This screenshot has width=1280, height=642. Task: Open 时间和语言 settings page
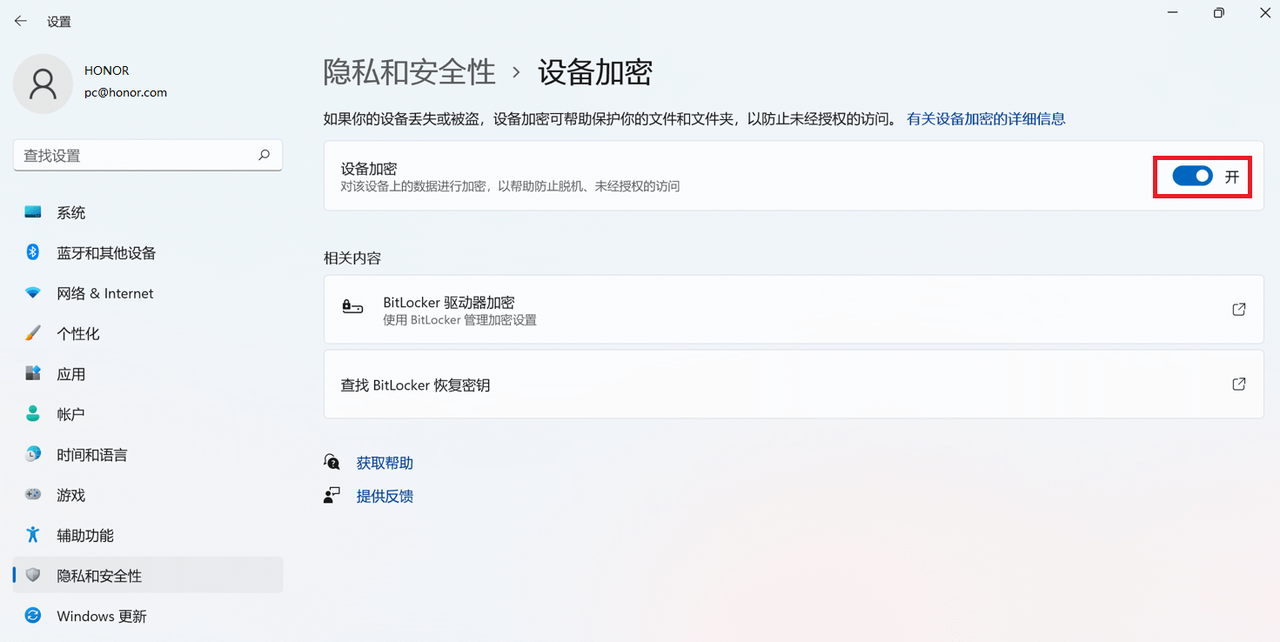tap(92, 455)
